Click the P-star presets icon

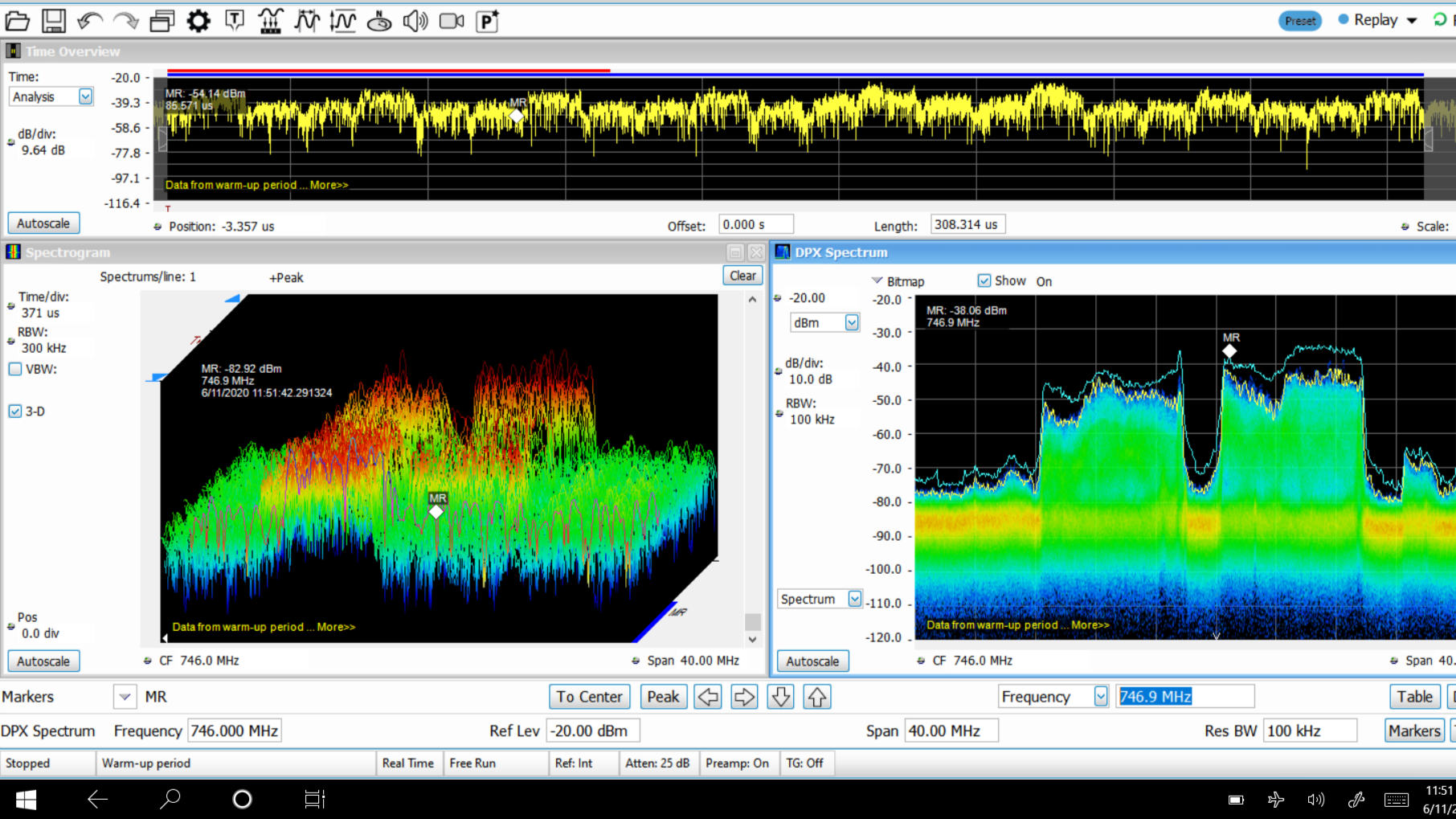(488, 21)
